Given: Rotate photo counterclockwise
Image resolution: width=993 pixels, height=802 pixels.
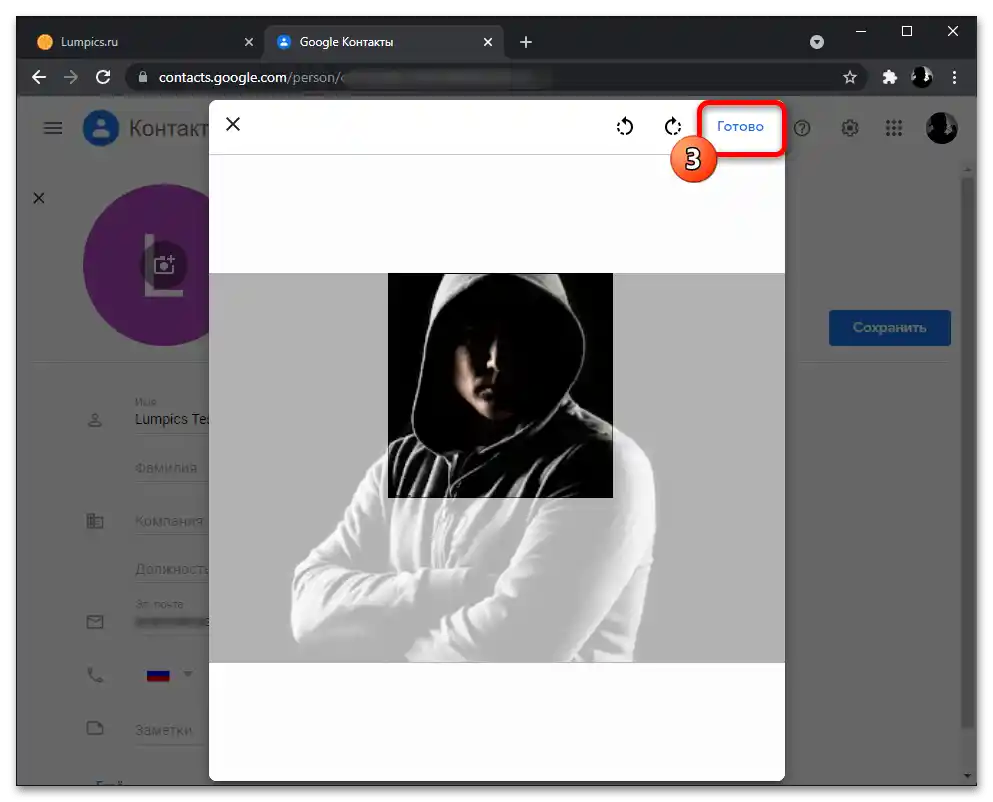Looking at the screenshot, I should coord(624,126).
